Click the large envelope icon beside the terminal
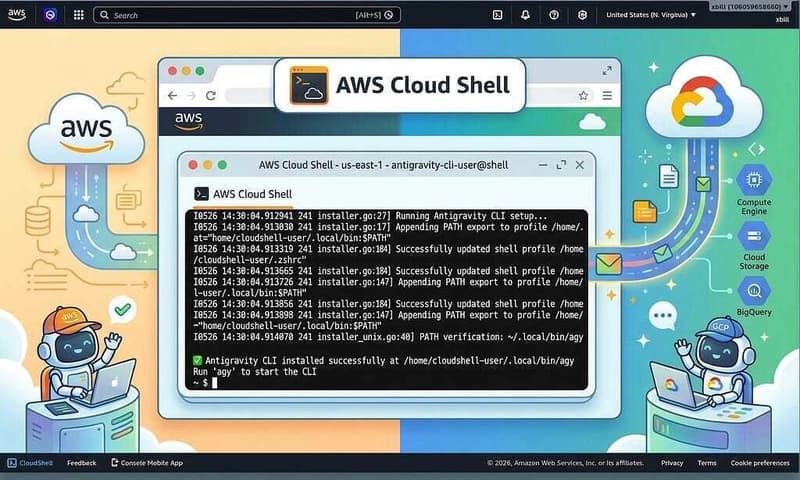This screenshot has height=480, width=800. (x=609, y=264)
